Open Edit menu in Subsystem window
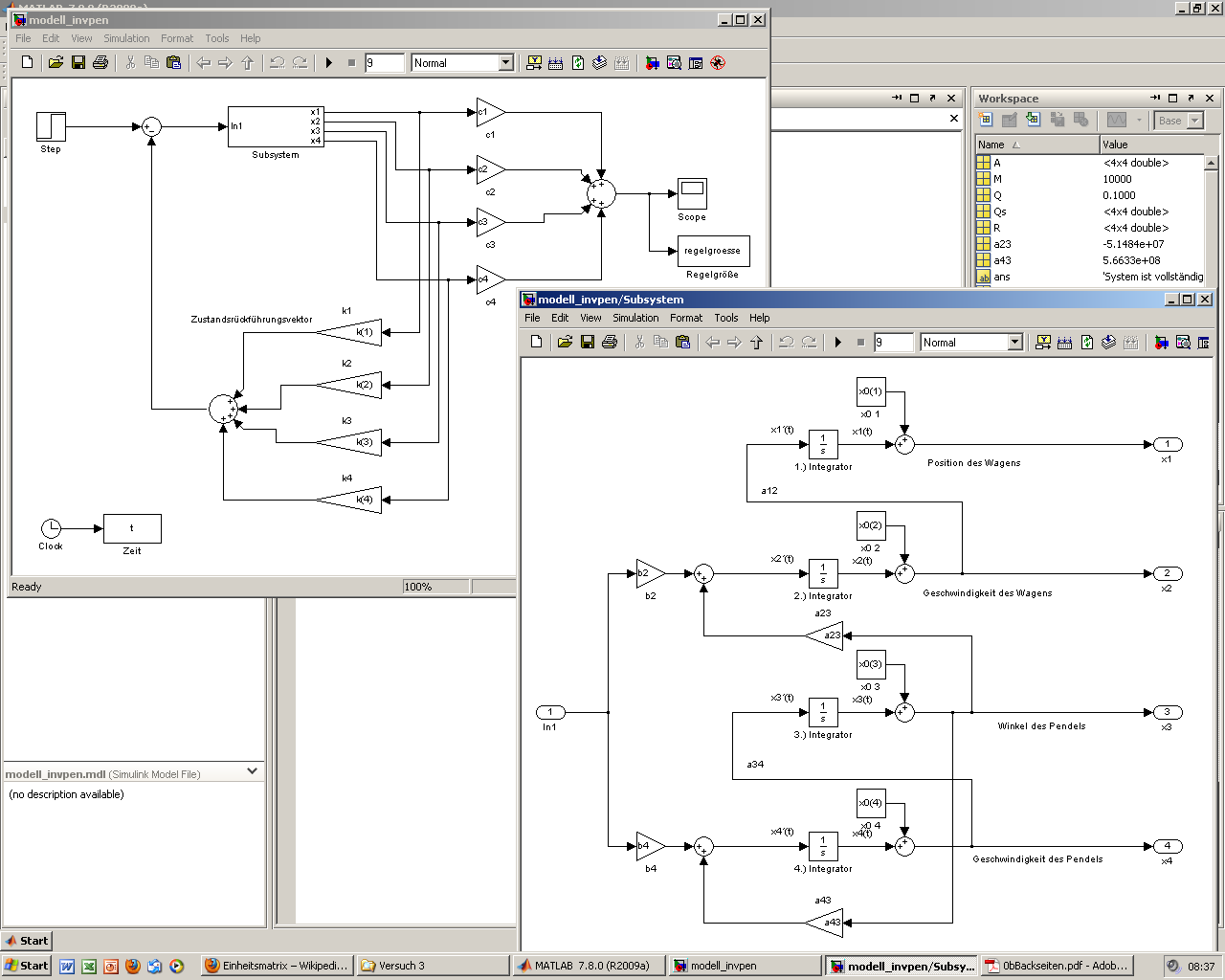The image size is (1225, 980). (560, 318)
